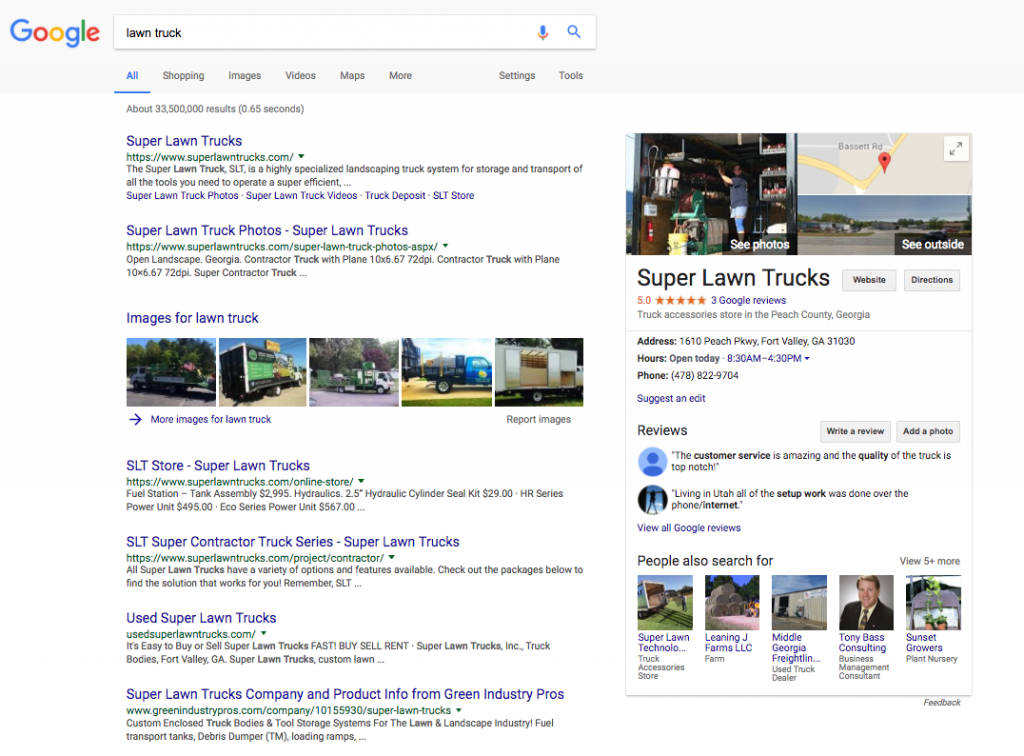Expand arrow beside project/contractor URL
This screenshot has width=1024, height=756.
(392, 558)
